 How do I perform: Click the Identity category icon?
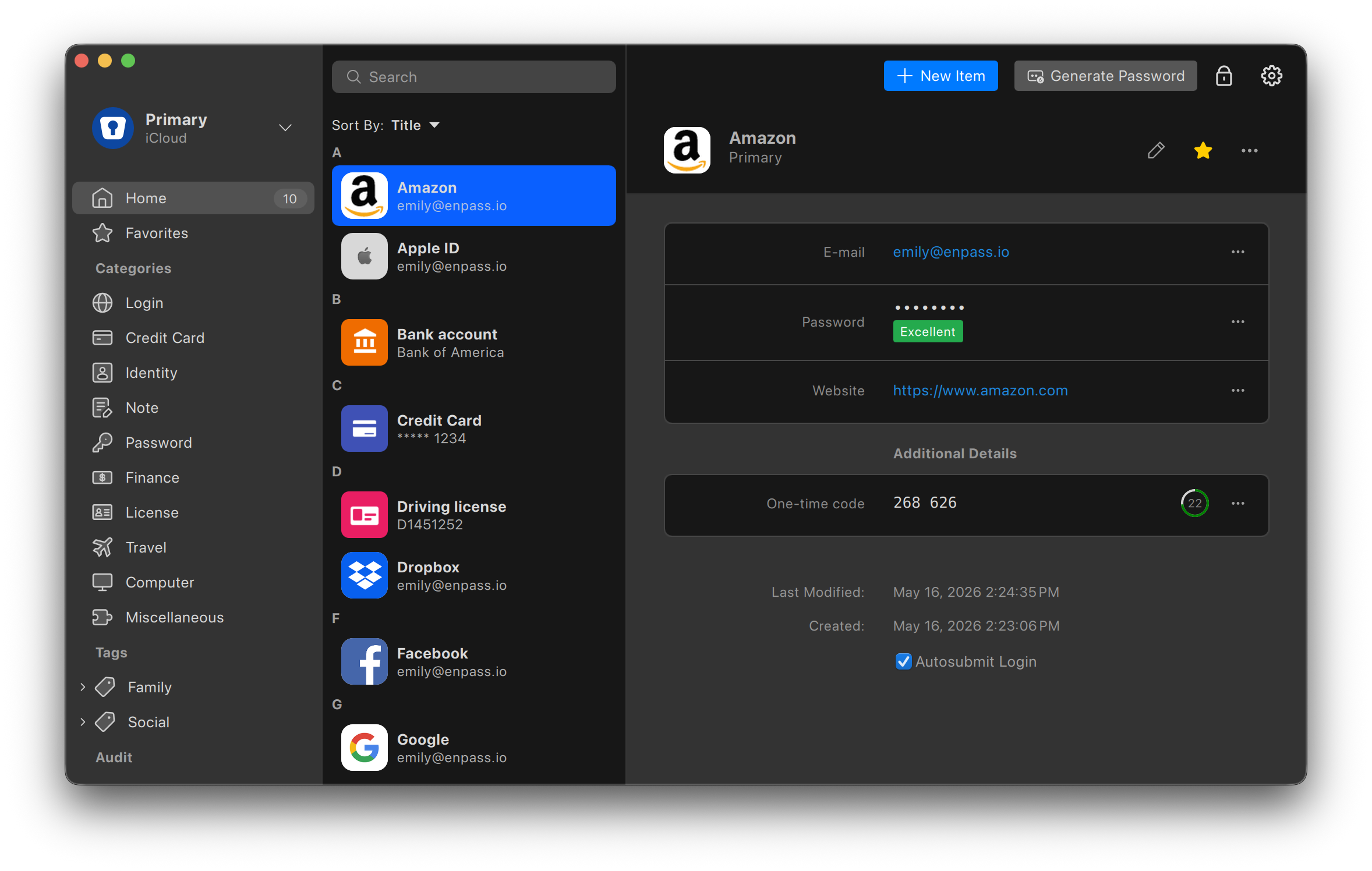tap(102, 373)
